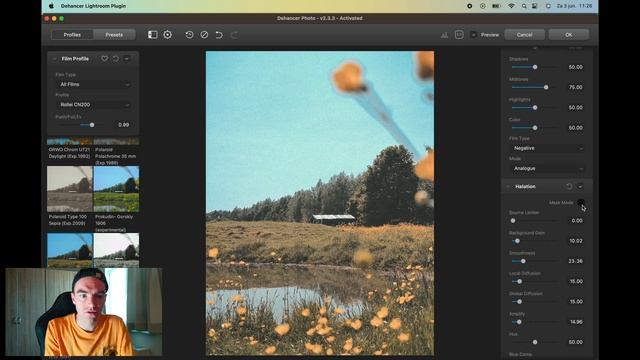This screenshot has width=640, height=360.
Task: Select the faded thumbnail below Prokudin-Gorsky
Action: 116,250
